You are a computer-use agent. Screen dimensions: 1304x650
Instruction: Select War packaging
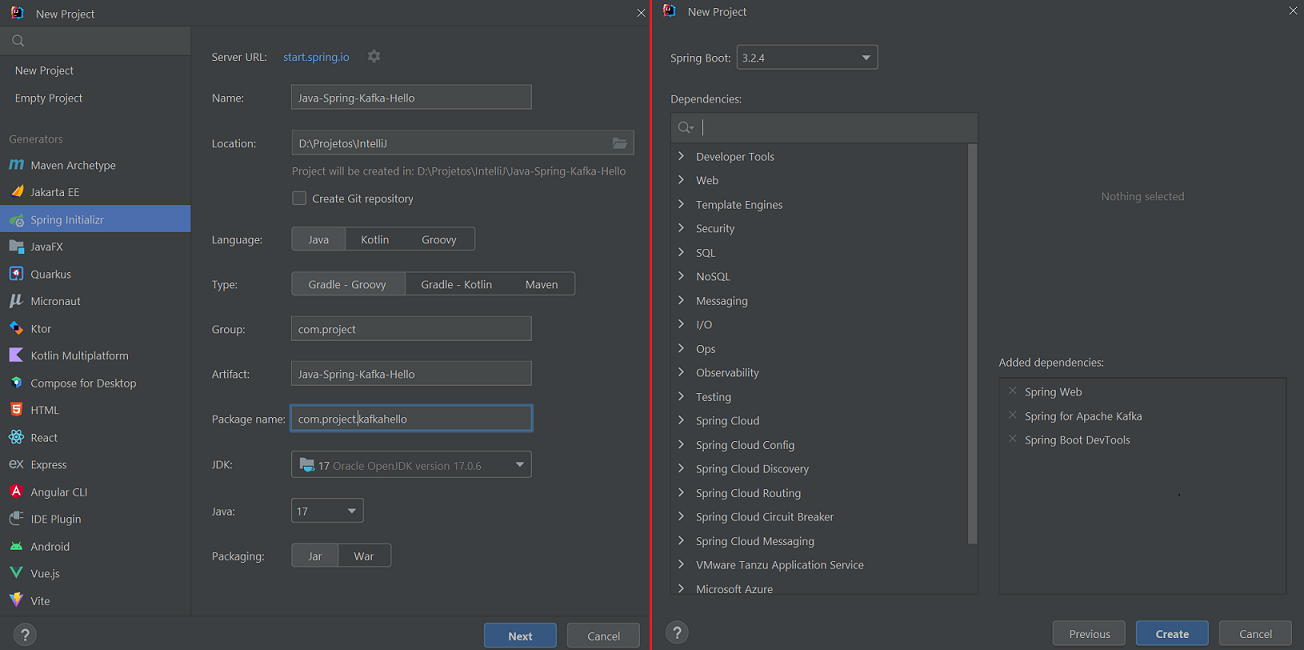click(x=364, y=556)
